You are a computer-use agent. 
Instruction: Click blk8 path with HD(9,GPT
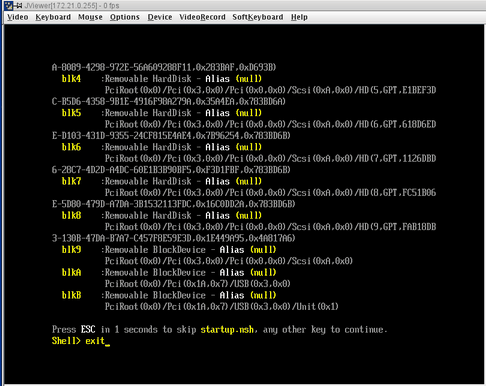(270, 227)
